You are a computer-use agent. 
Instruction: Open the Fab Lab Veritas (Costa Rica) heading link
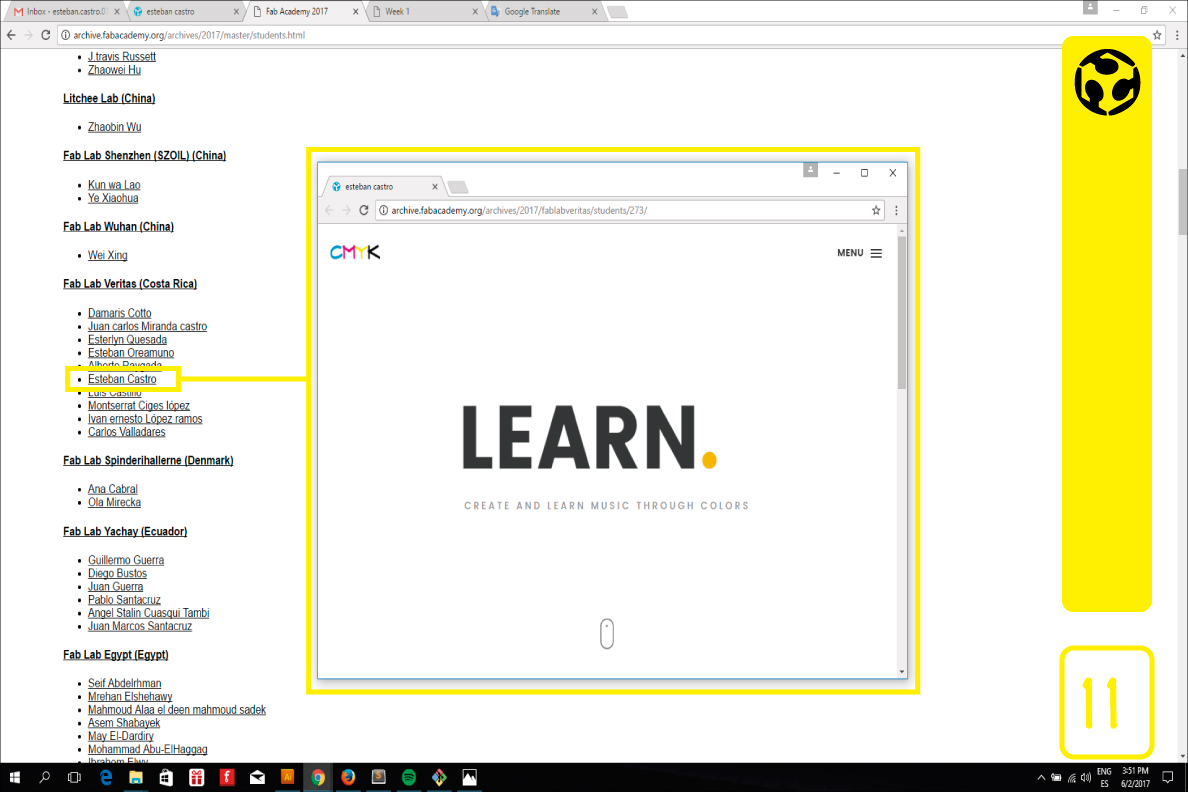click(130, 283)
